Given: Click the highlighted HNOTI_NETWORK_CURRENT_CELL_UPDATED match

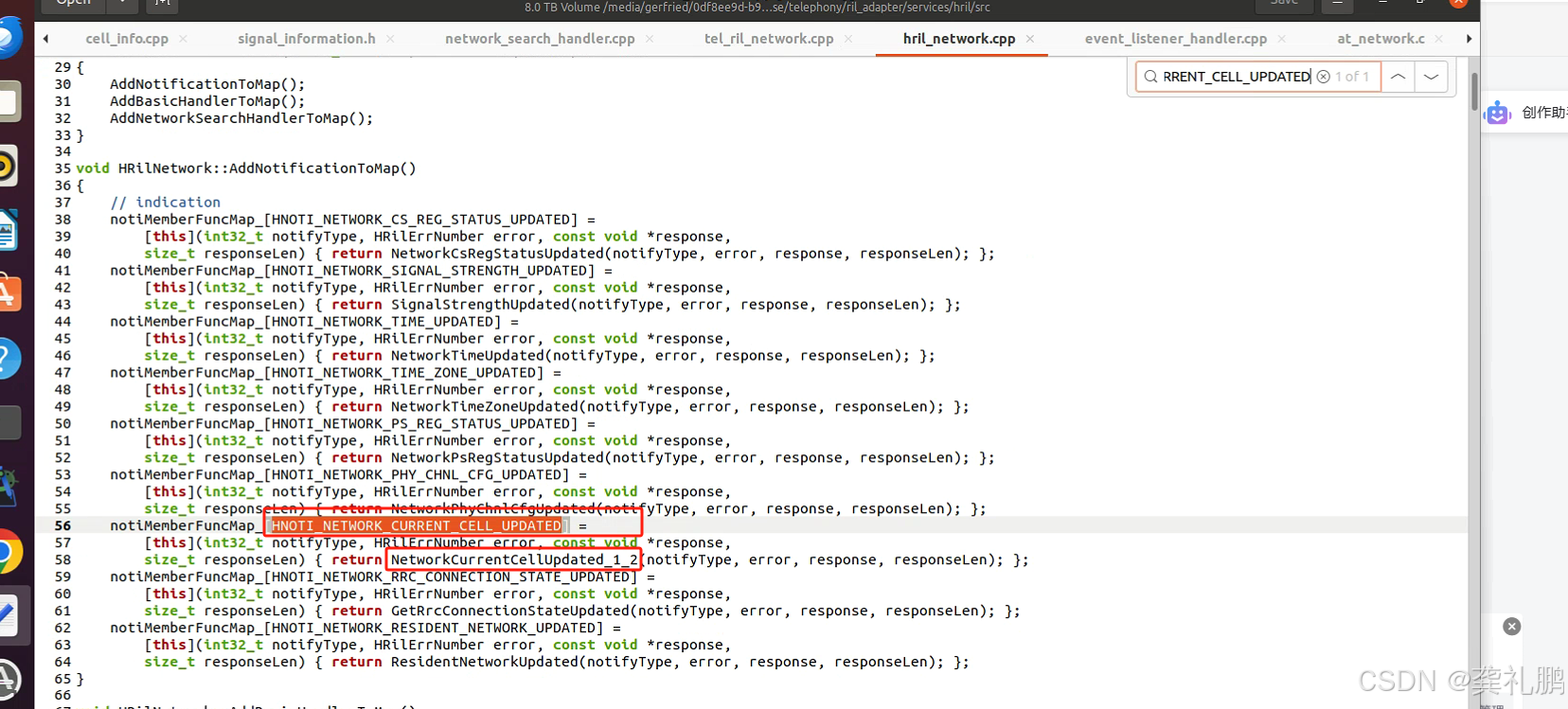Looking at the screenshot, I should (417, 525).
